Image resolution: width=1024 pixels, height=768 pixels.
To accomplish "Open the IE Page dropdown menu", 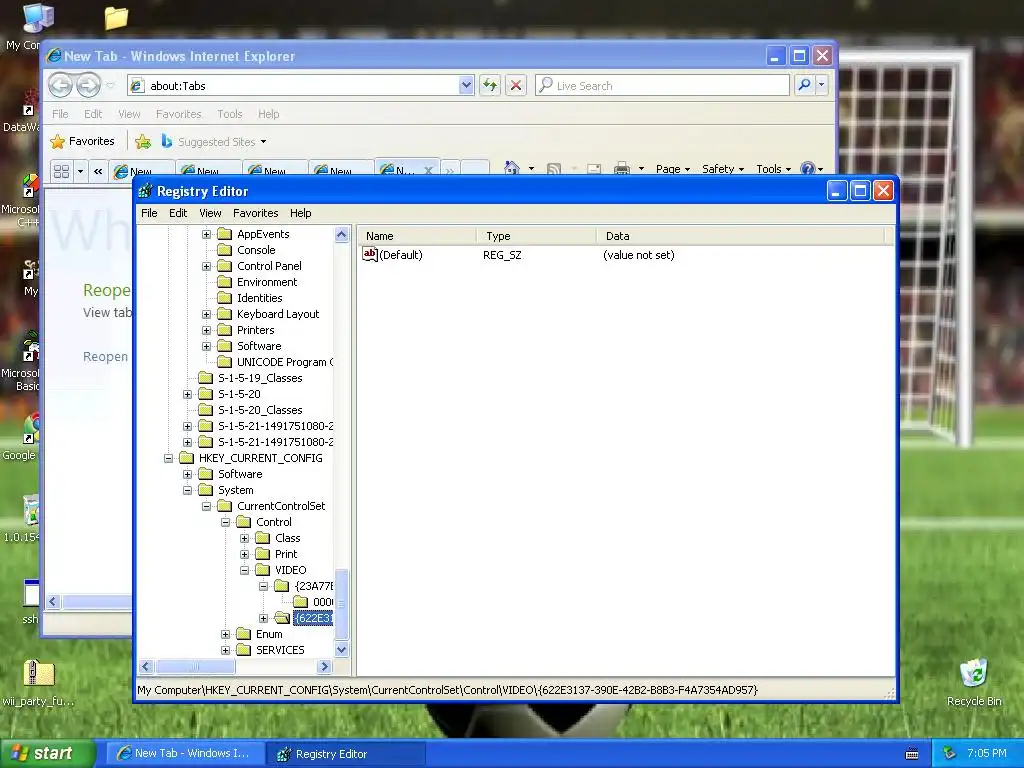I will point(673,168).
